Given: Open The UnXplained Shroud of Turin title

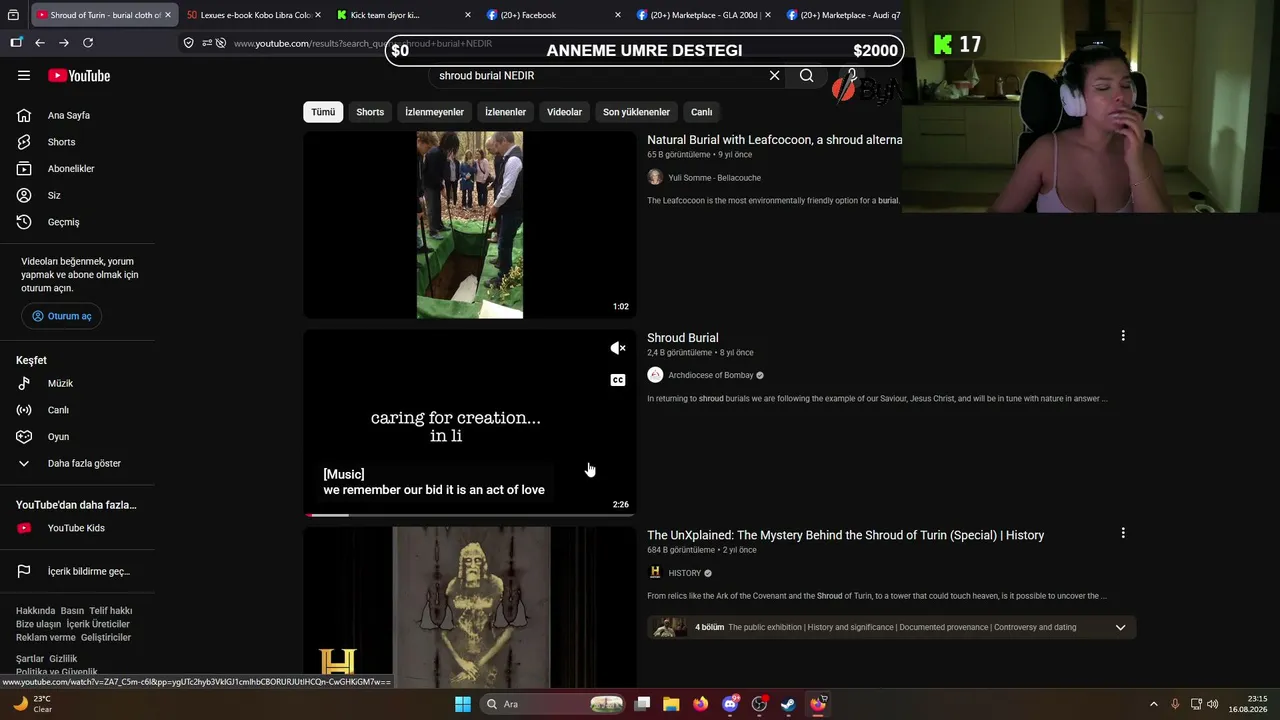Looking at the screenshot, I should pyautogui.click(x=846, y=535).
